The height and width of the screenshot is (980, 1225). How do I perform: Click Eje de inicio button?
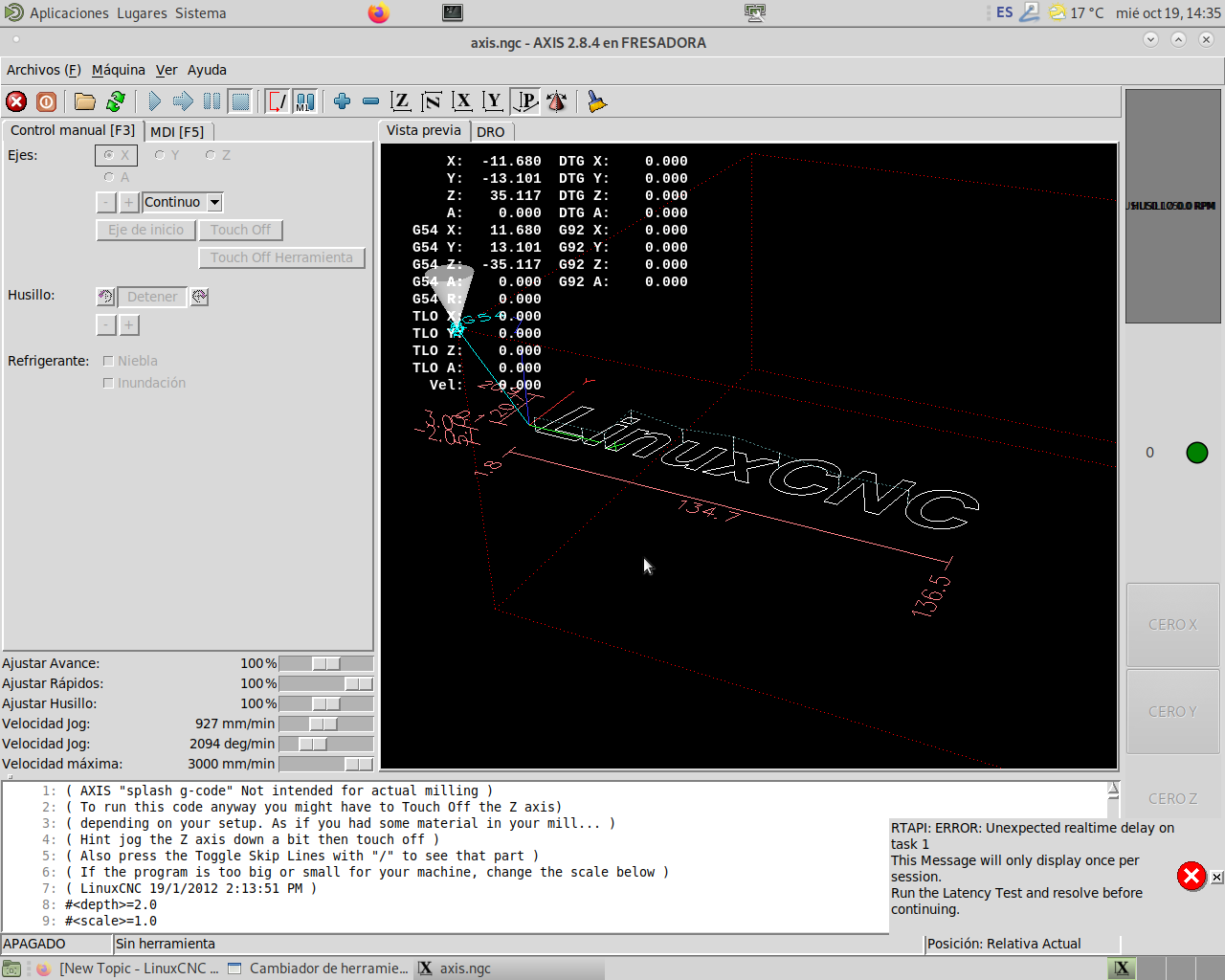[x=146, y=230]
